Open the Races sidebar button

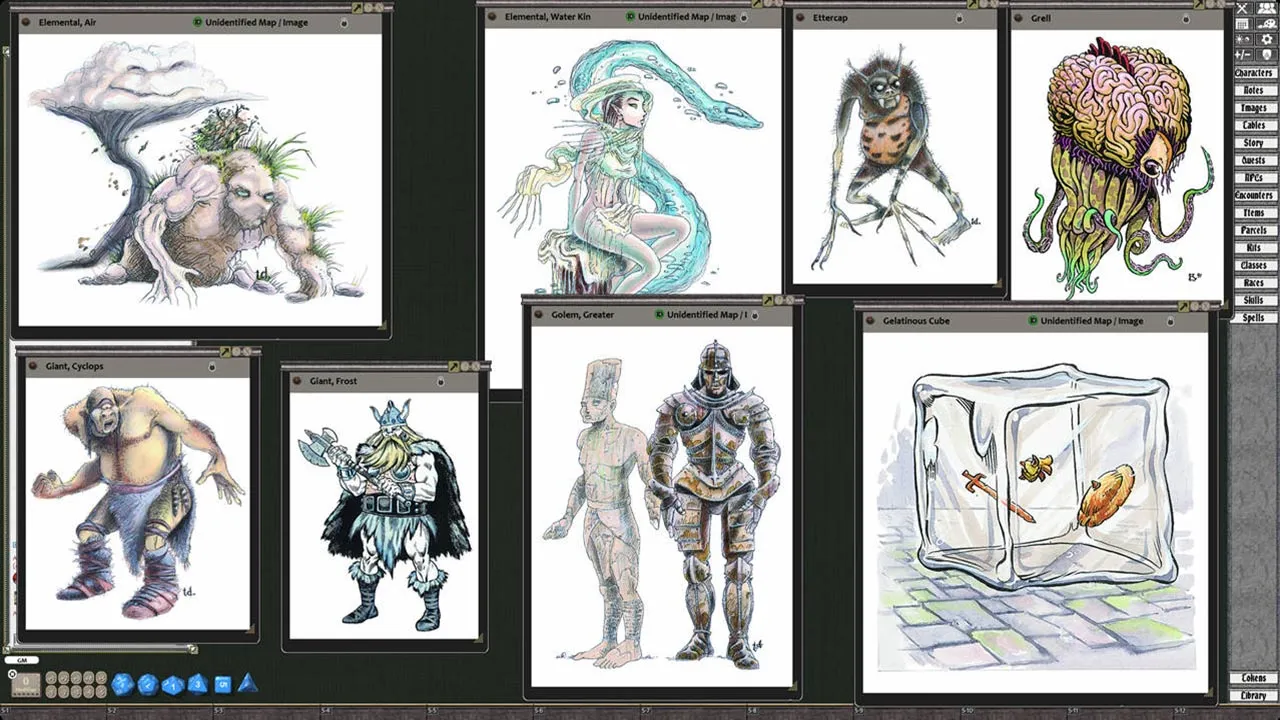point(1253,283)
